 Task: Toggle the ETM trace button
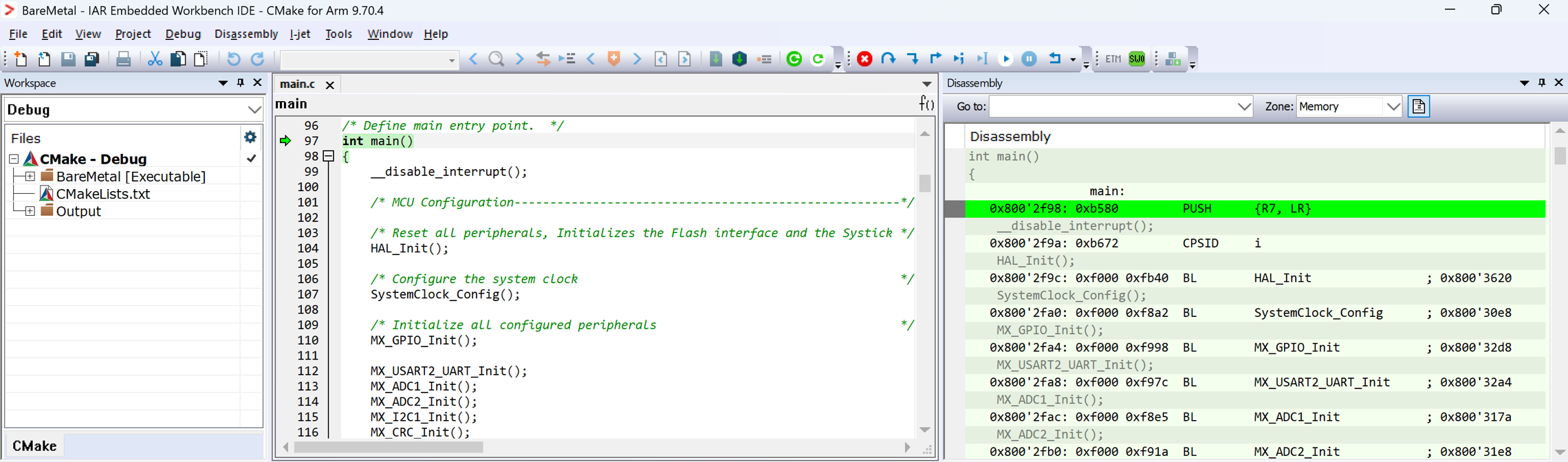pos(1113,59)
